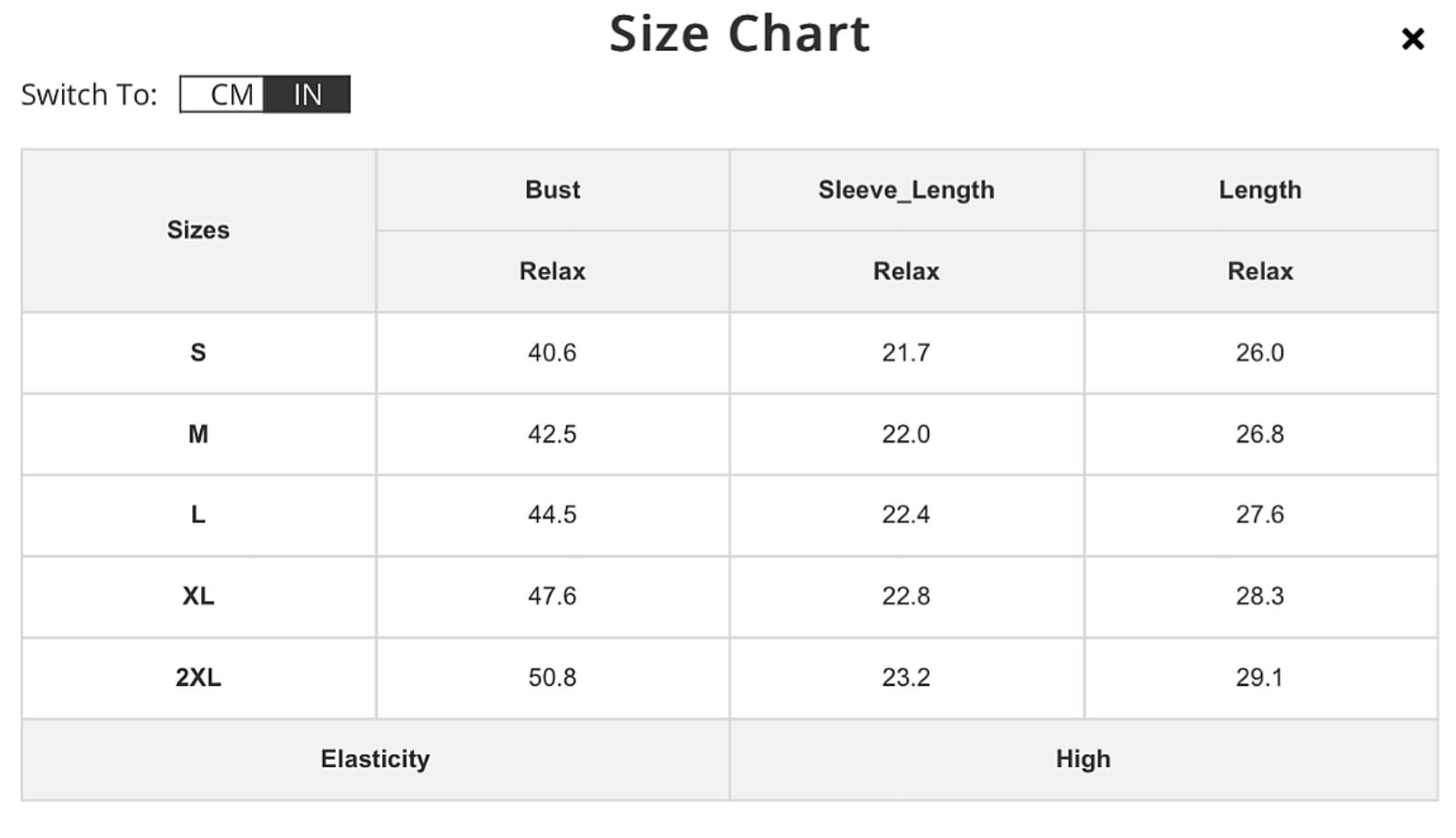Screen dimensions: 1456x838
Task: Click the Length column header
Action: pyautogui.click(x=1260, y=190)
